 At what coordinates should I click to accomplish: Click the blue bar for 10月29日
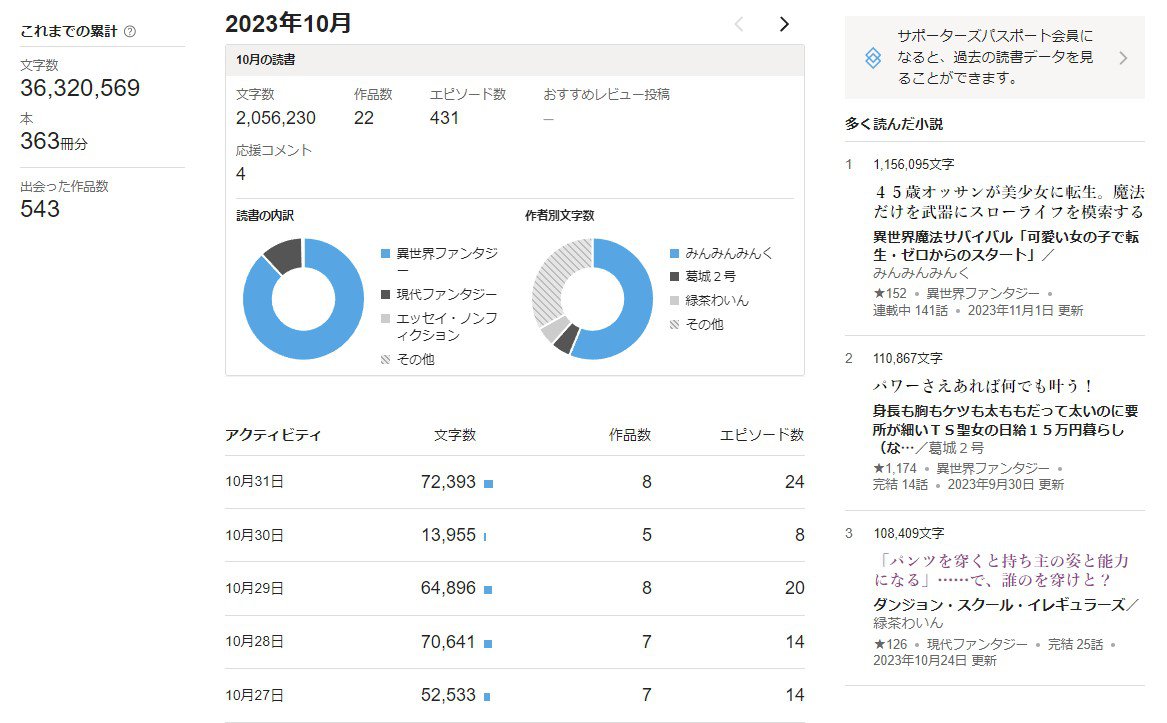click(x=488, y=589)
